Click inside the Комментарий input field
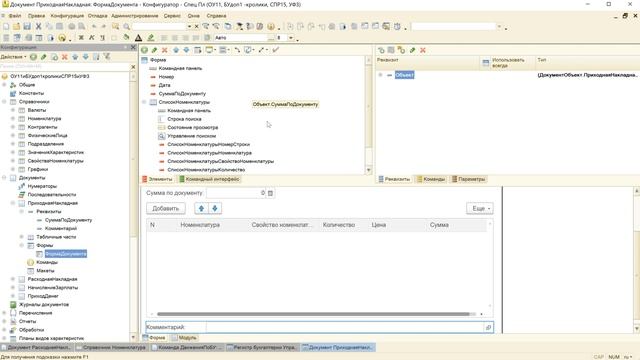 (345, 327)
